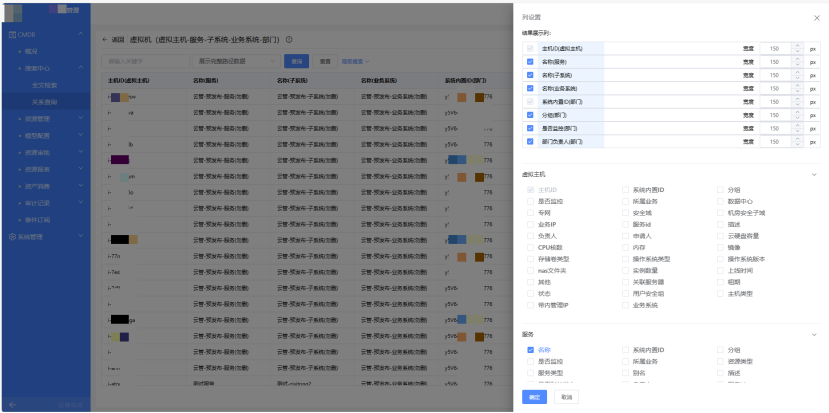The image size is (829, 413).
Task: Expand the 模型配置 sidebar submenu
Action: (81, 135)
